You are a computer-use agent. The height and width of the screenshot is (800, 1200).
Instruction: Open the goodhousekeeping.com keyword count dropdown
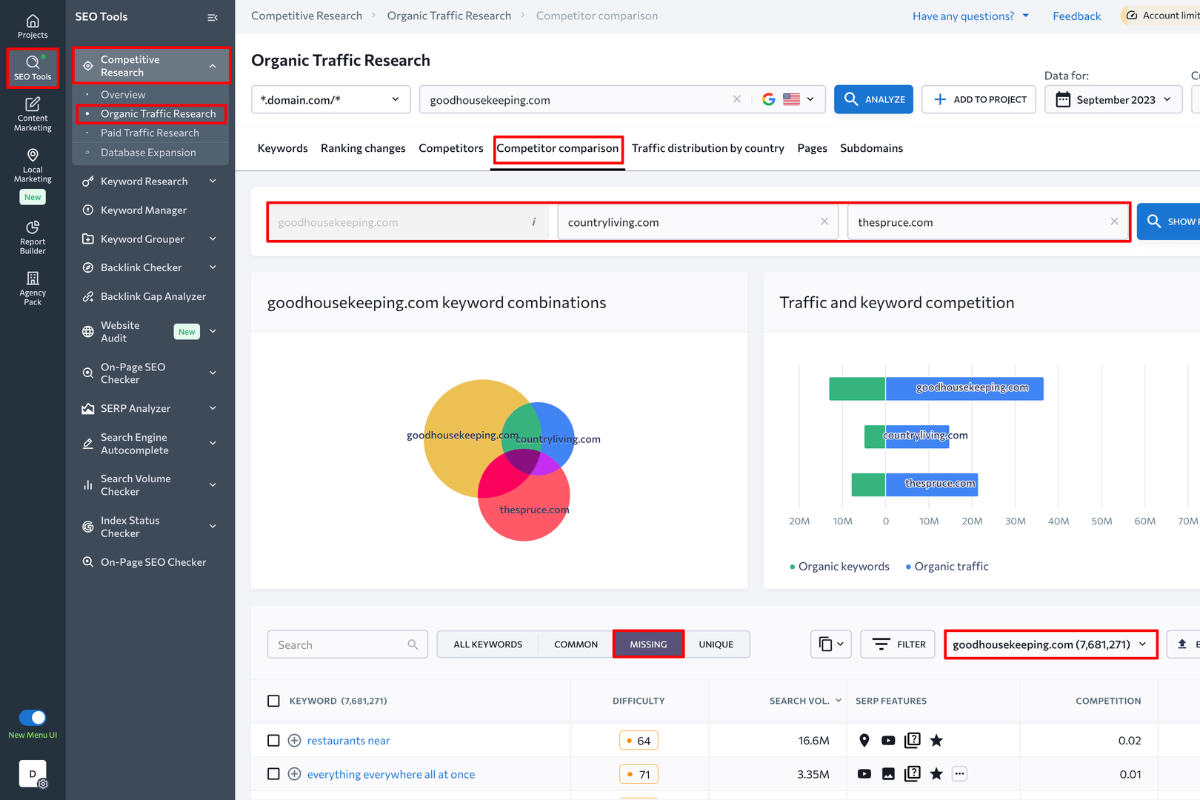[x=1050, y=644]
